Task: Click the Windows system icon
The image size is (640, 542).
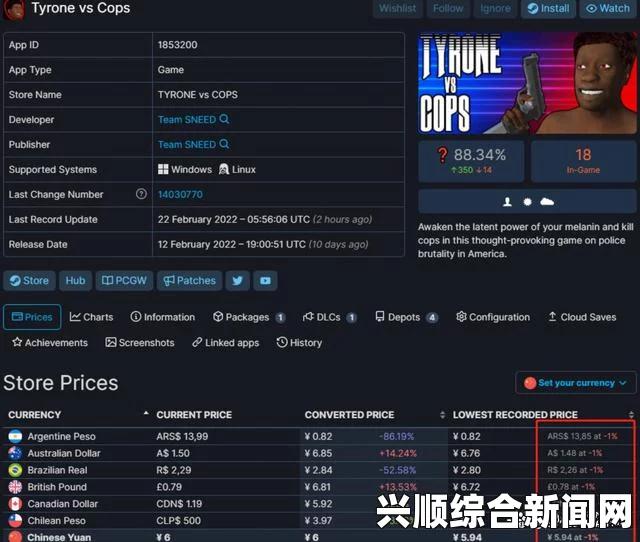Action: [163, 169]
